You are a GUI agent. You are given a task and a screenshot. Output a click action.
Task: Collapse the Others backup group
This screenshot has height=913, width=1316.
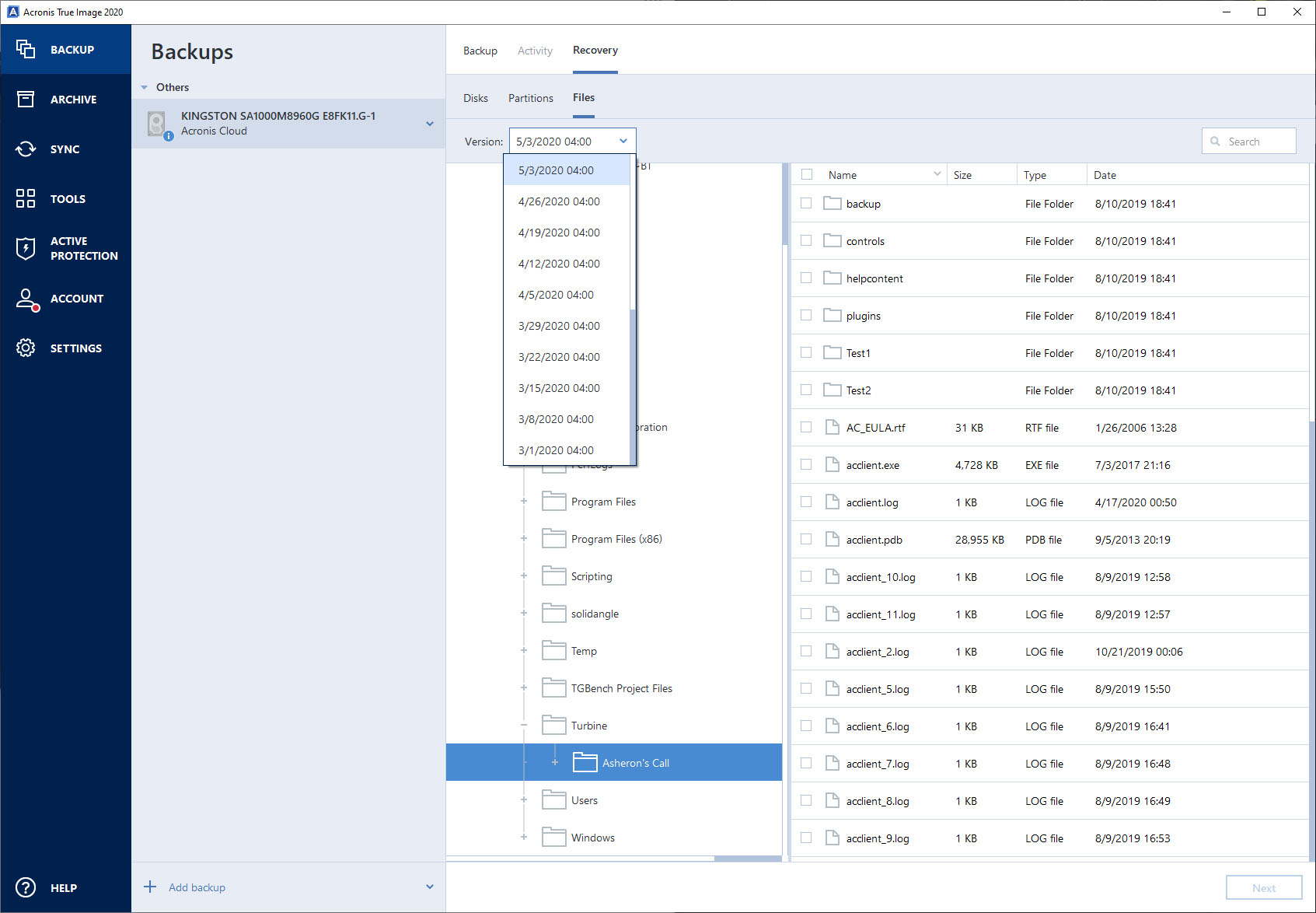[145, 87]
